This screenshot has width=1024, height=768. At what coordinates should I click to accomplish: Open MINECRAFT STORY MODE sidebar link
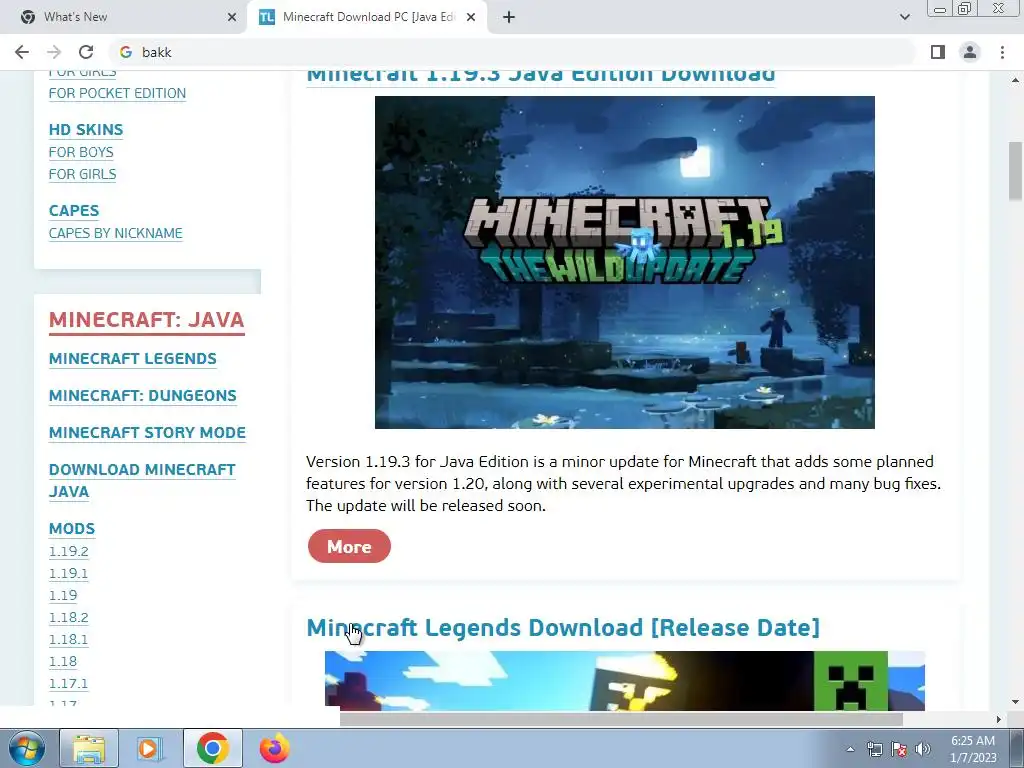pos(147,432)
